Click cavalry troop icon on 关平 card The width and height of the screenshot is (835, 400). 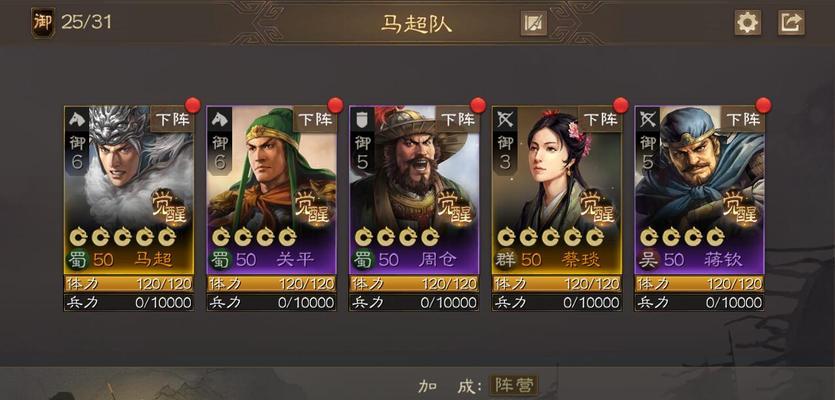[219, 119]
